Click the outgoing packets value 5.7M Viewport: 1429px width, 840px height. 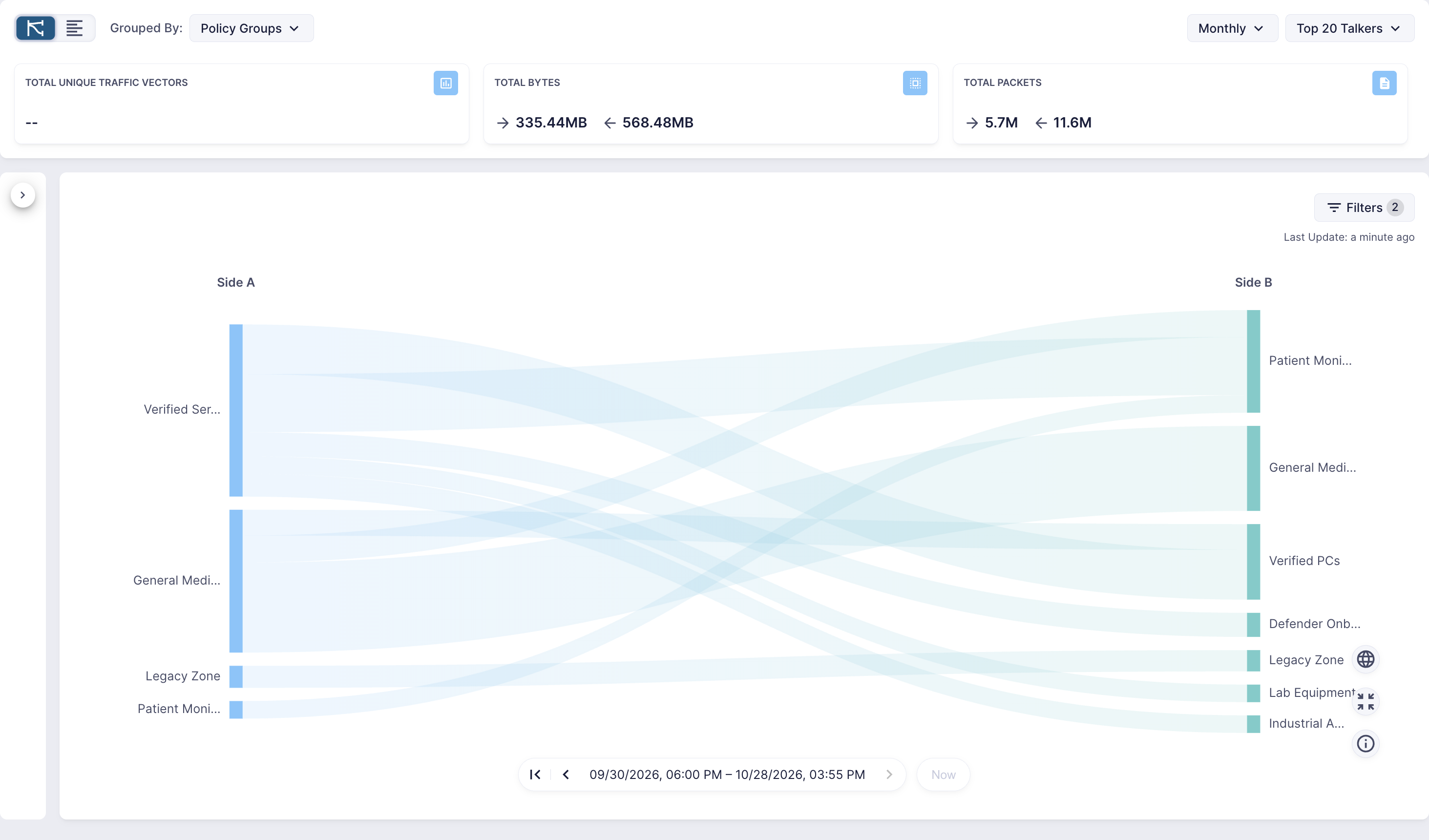coord(1001,123)
